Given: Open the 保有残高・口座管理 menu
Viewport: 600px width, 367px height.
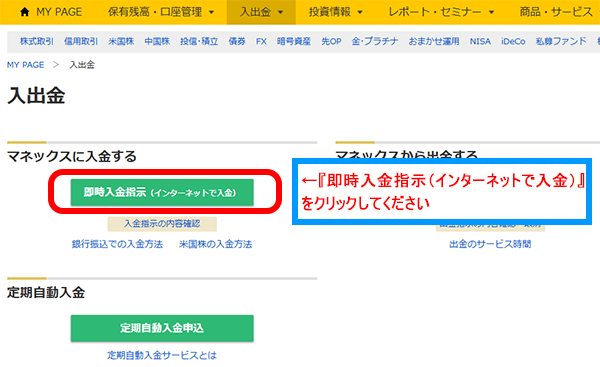Looking at the screenshot, I should click(x=155, y=12).
